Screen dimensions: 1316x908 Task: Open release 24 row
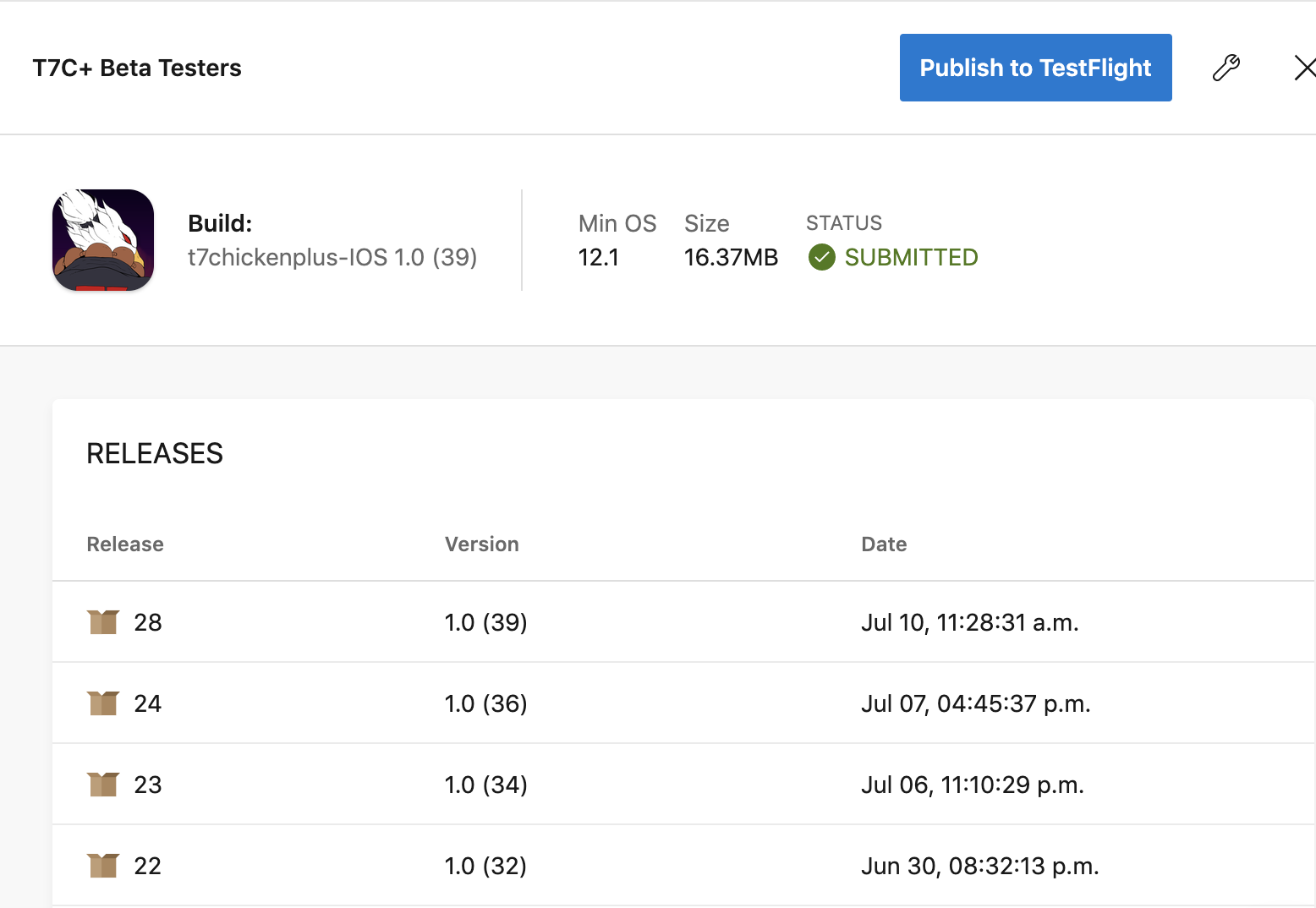pos(683,703)
